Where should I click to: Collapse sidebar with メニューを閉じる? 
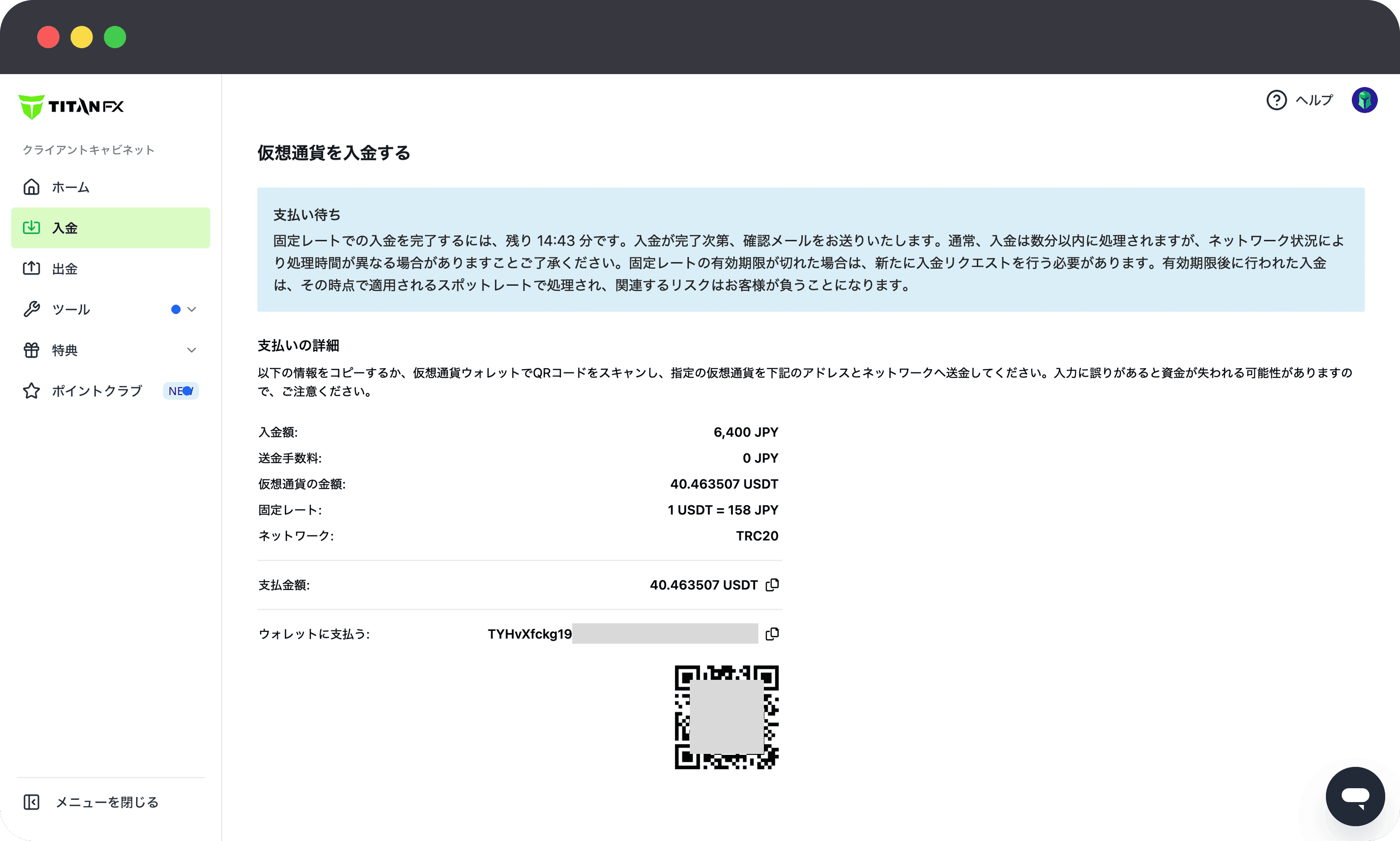[106, 802]
